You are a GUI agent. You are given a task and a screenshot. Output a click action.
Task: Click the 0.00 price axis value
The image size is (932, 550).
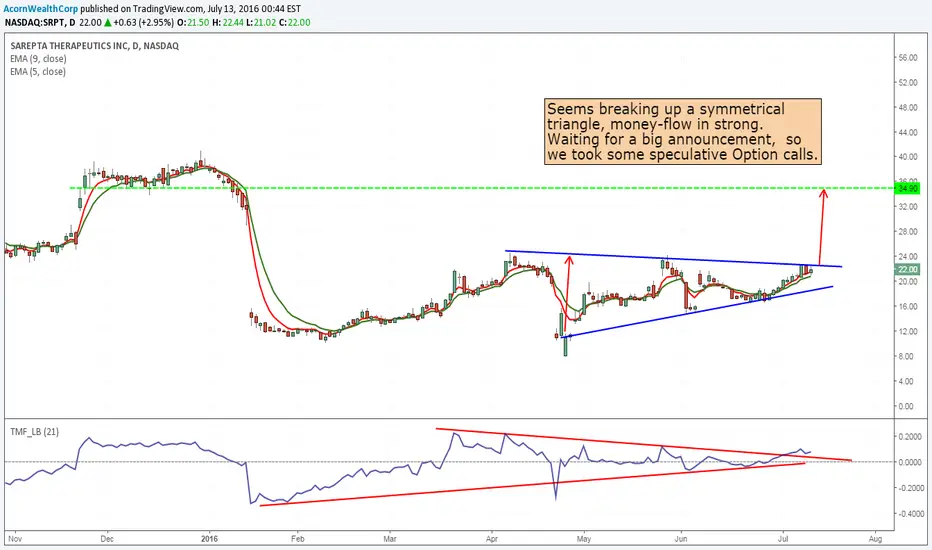point(906,406)
